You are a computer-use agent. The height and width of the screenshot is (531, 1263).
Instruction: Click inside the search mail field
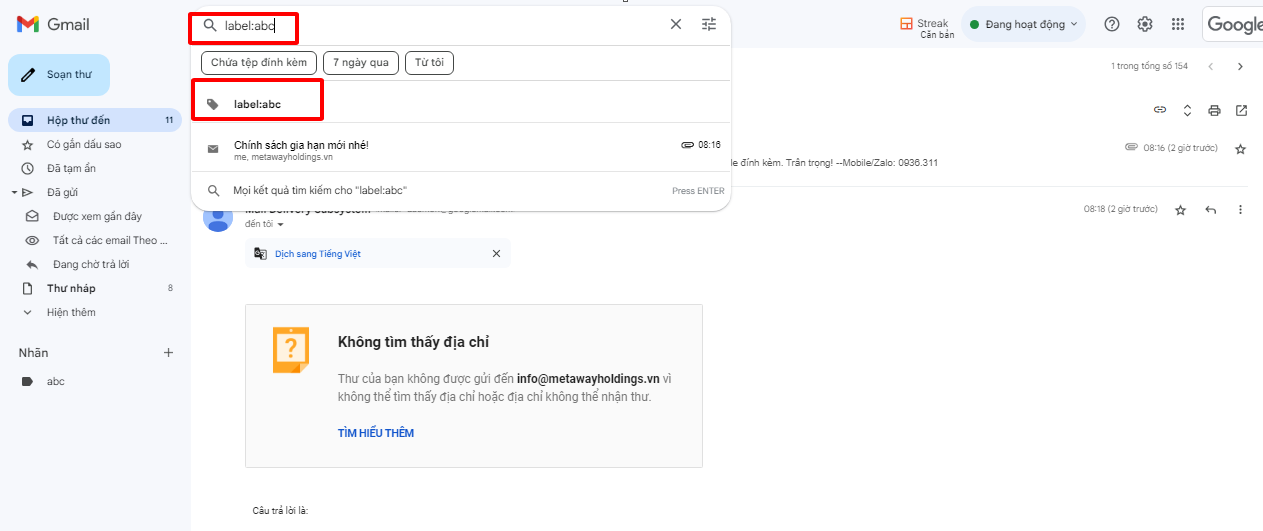point(440,25)
